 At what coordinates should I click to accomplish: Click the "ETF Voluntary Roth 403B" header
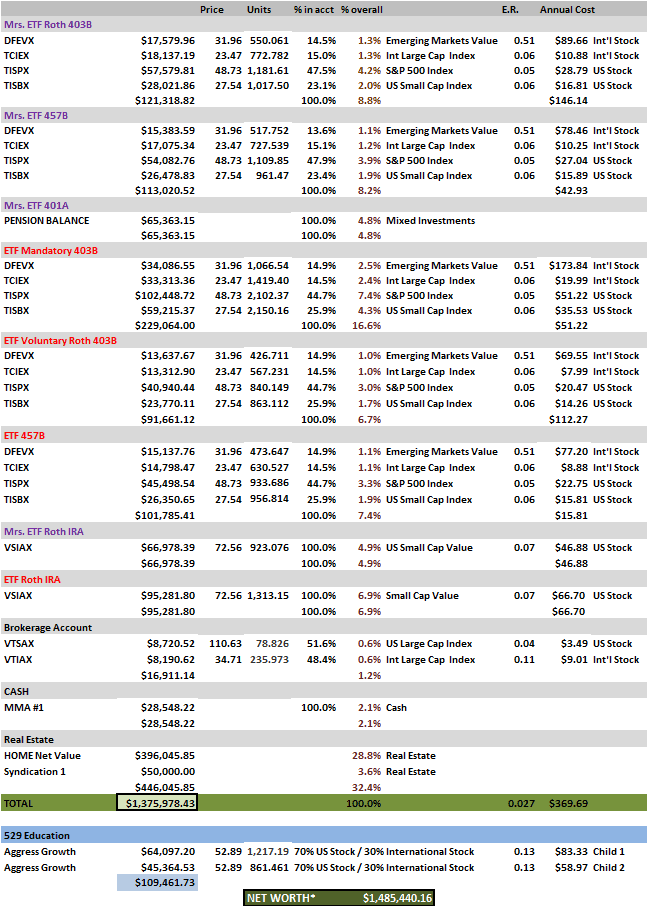(60, 340)
